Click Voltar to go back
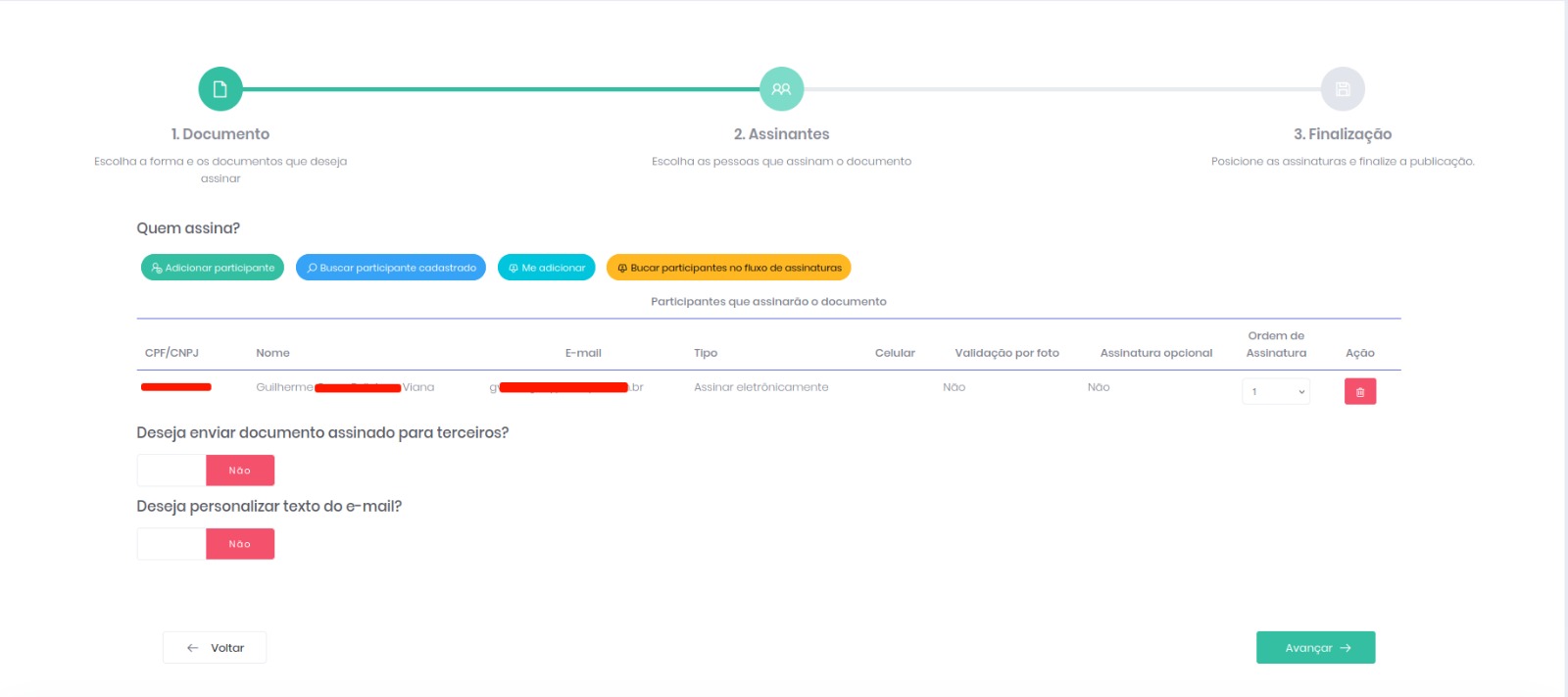Image resolution: width=1568 pixels, height=697 pixels. click(x=215, y=648)
